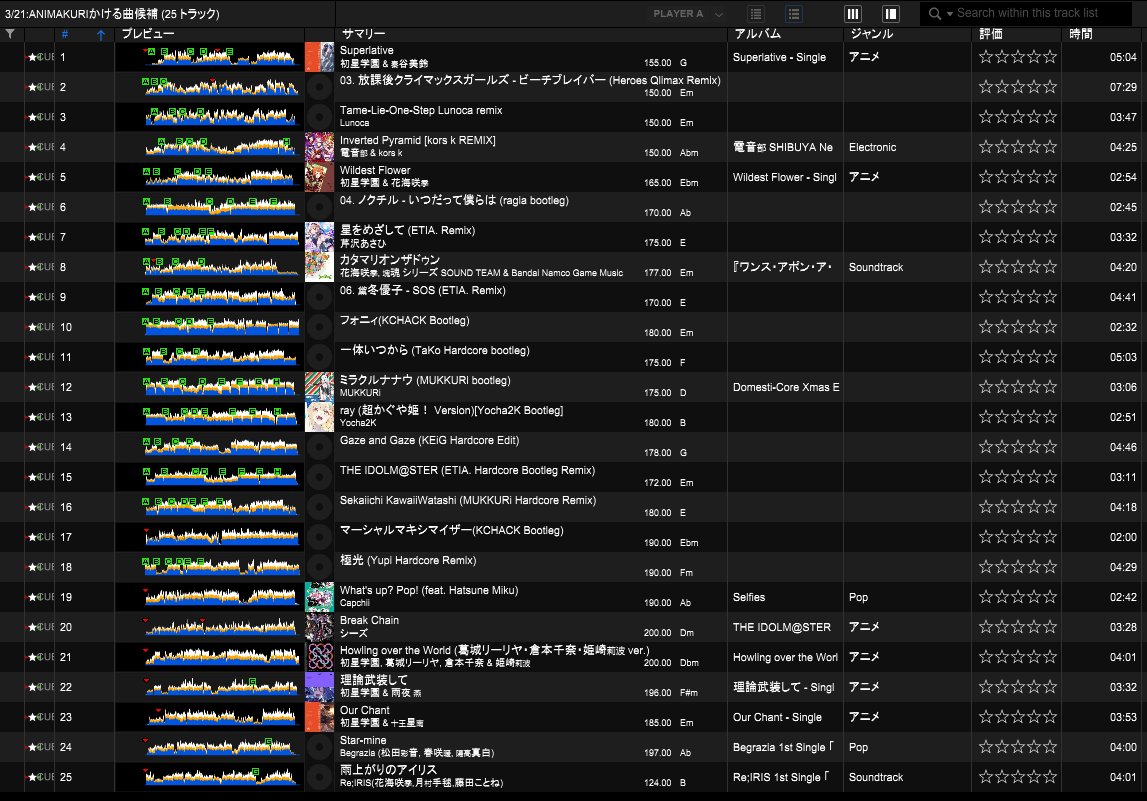The image size is (1147, 801).
Task: Give Break Chain a five-star rating
Action: coord(1050,627)
